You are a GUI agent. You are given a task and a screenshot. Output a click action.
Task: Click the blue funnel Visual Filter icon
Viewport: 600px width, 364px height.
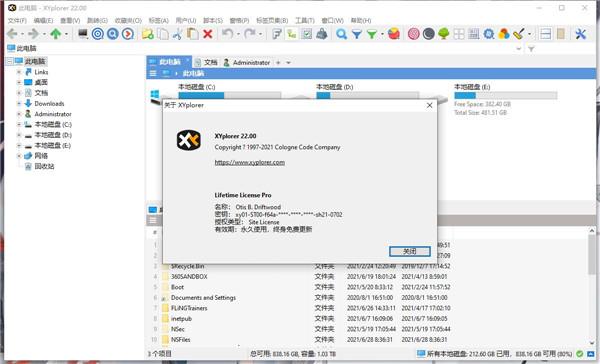point(357,34)
